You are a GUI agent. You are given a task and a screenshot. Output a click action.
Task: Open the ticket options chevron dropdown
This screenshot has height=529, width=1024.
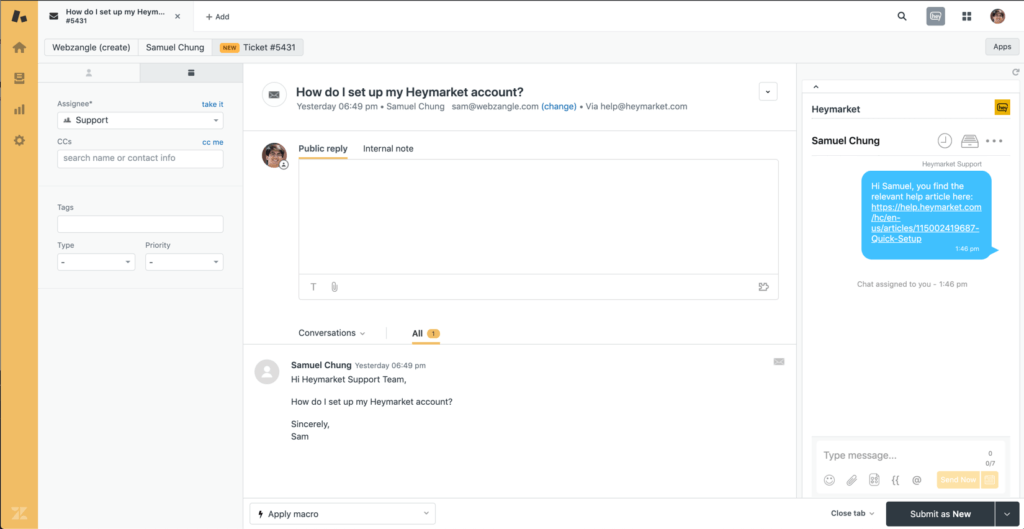pos(768,91)
